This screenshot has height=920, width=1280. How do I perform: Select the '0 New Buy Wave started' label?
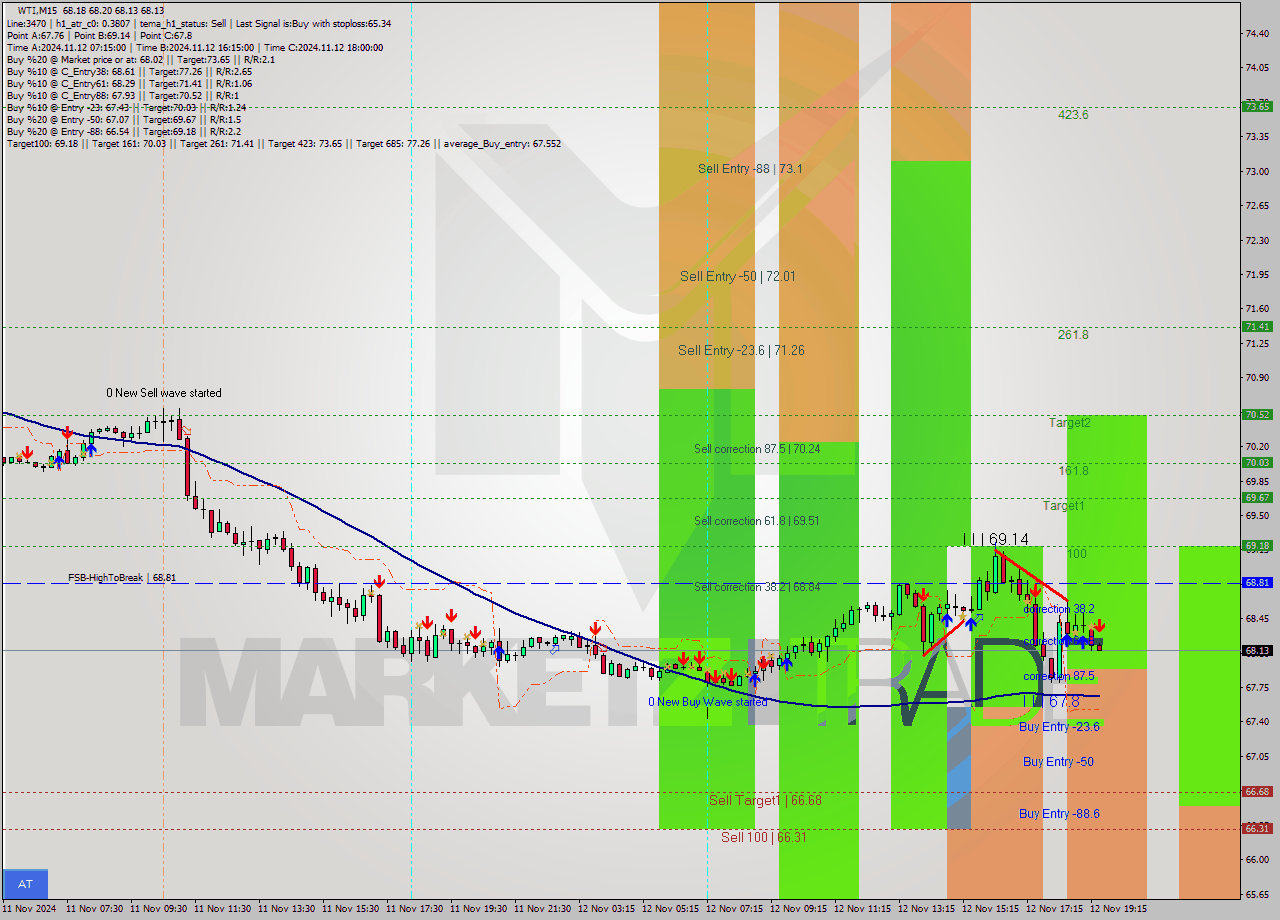point(708,702)
